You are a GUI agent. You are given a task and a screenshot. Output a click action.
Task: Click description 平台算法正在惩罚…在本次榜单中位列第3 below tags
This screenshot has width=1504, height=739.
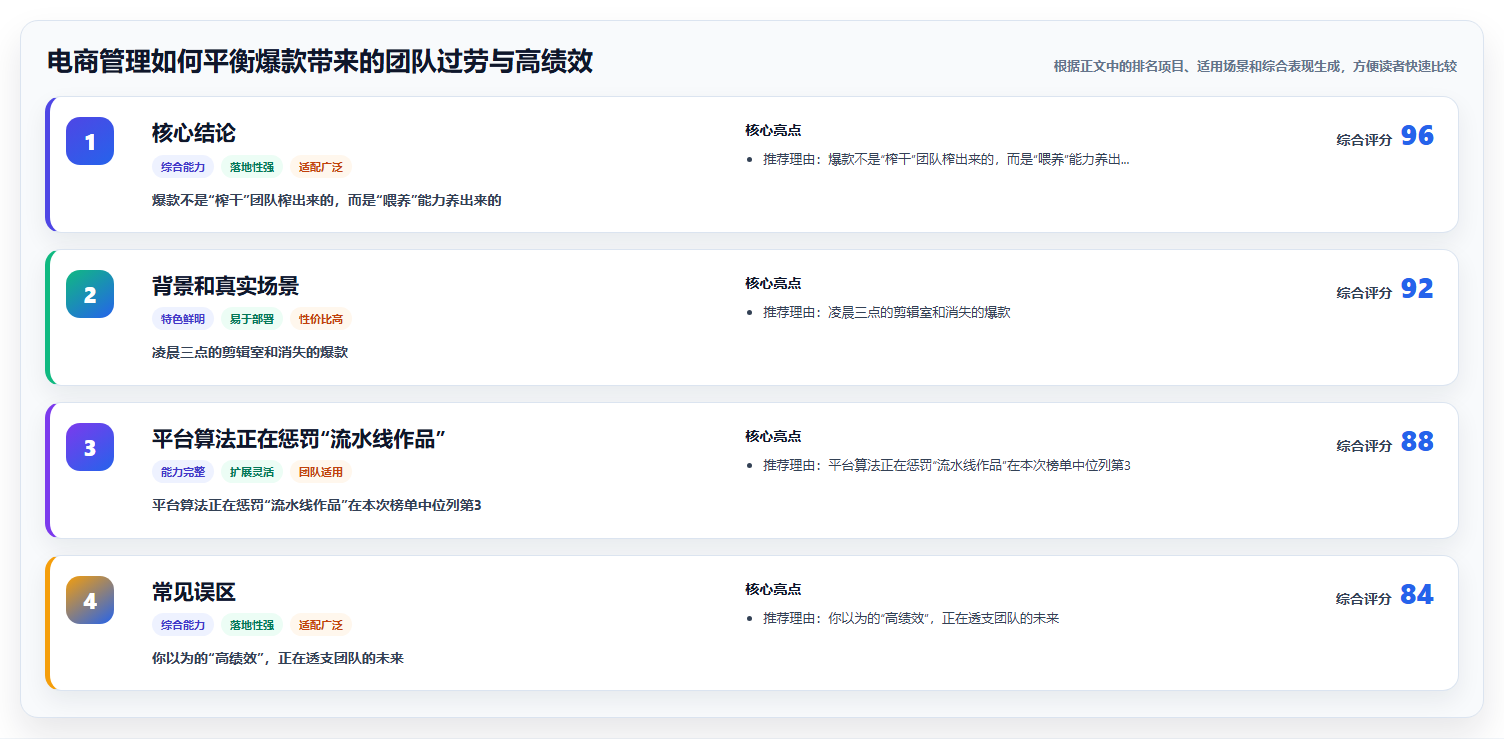click(x=317, y=506)
